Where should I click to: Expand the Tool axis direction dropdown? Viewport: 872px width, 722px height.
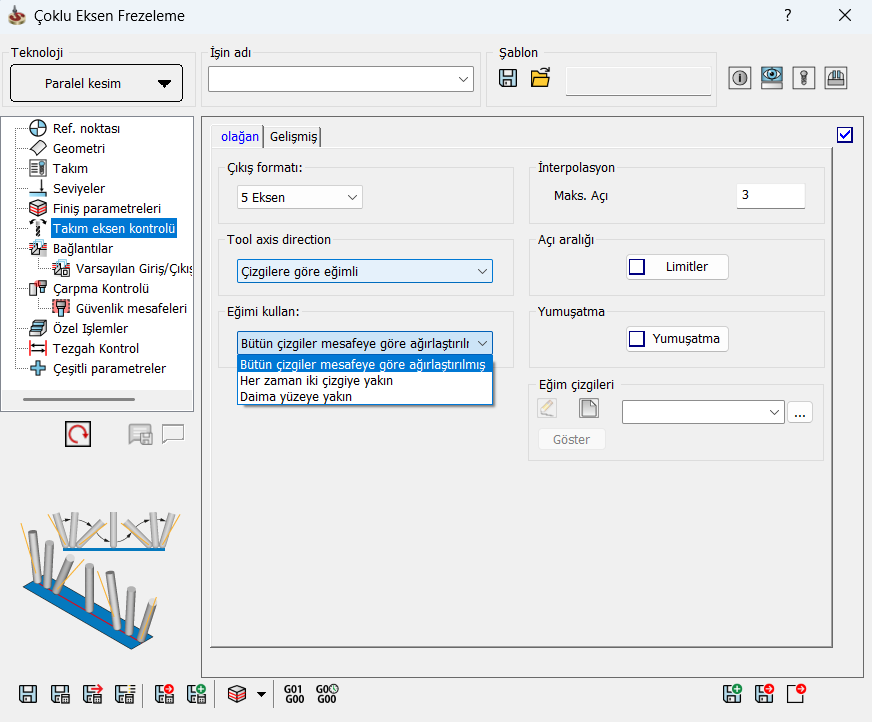coord(365,271)
